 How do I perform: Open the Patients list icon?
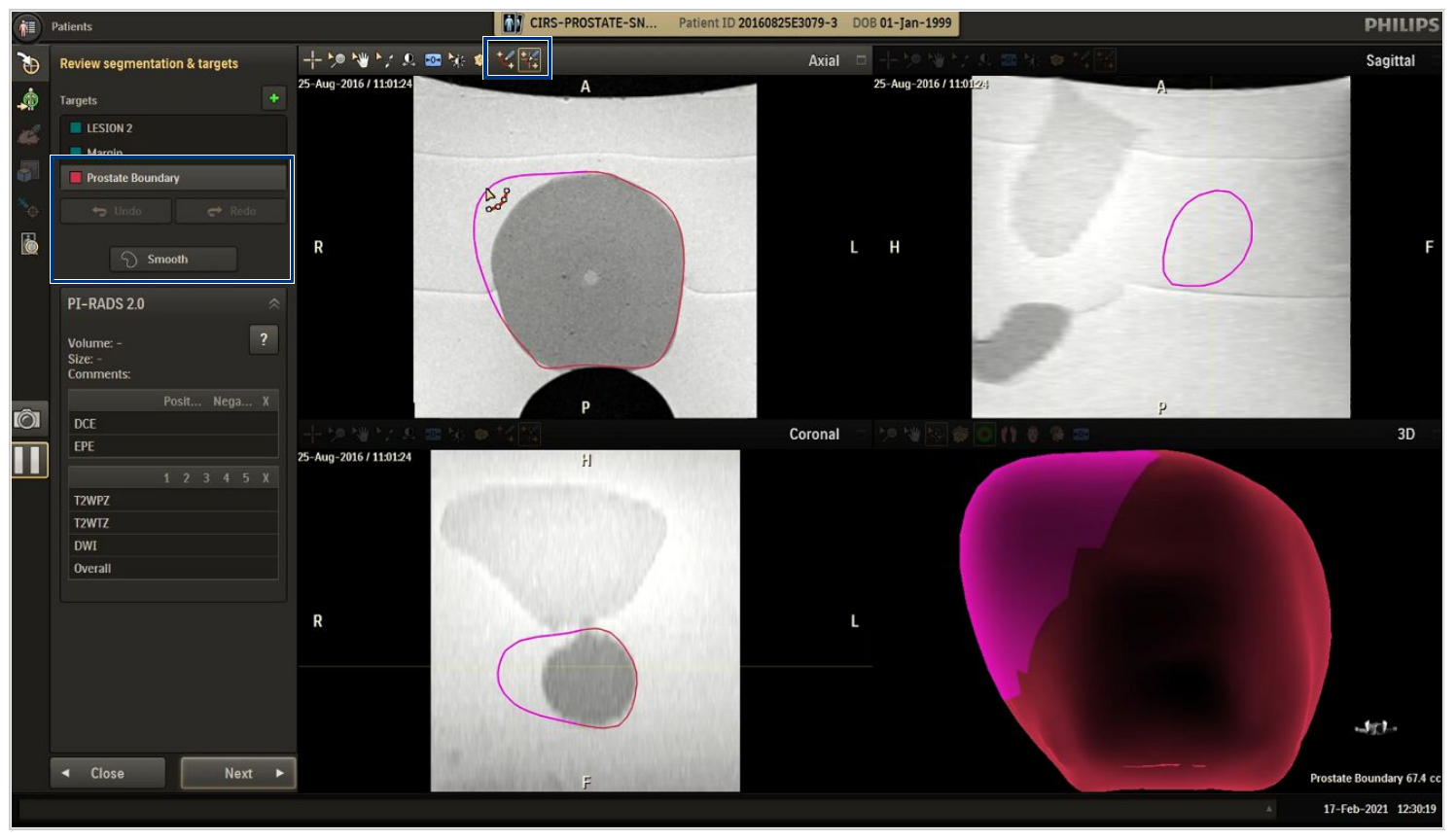tap(27, 26)
